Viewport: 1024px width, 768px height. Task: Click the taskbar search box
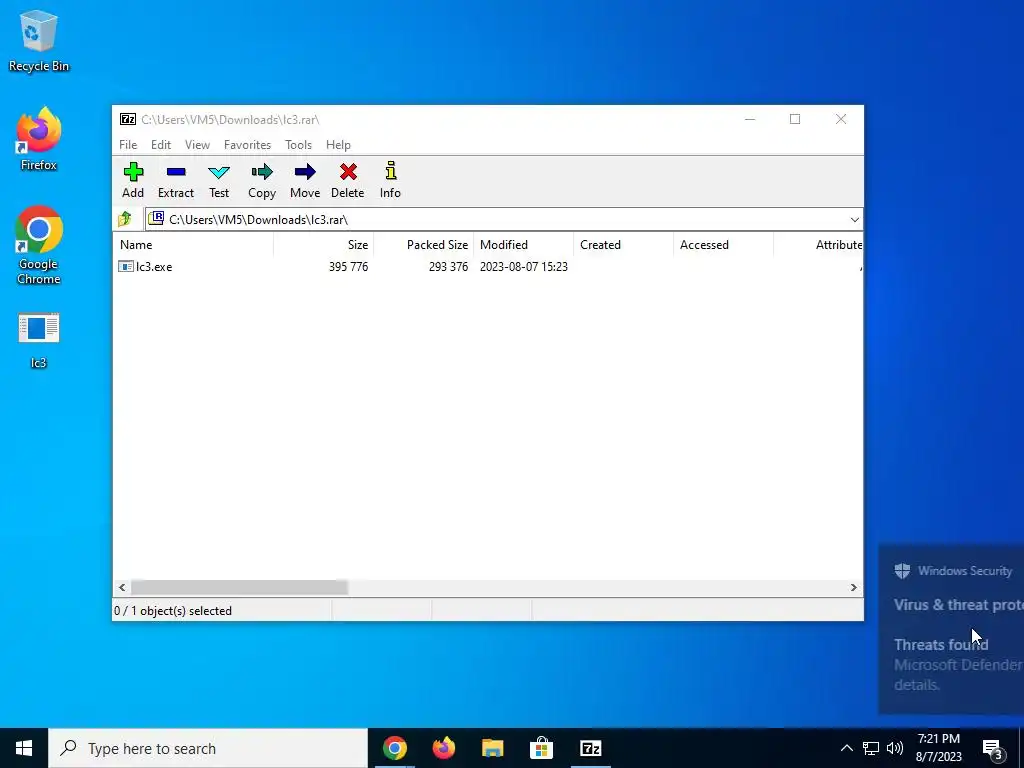(x=208, y=748)
